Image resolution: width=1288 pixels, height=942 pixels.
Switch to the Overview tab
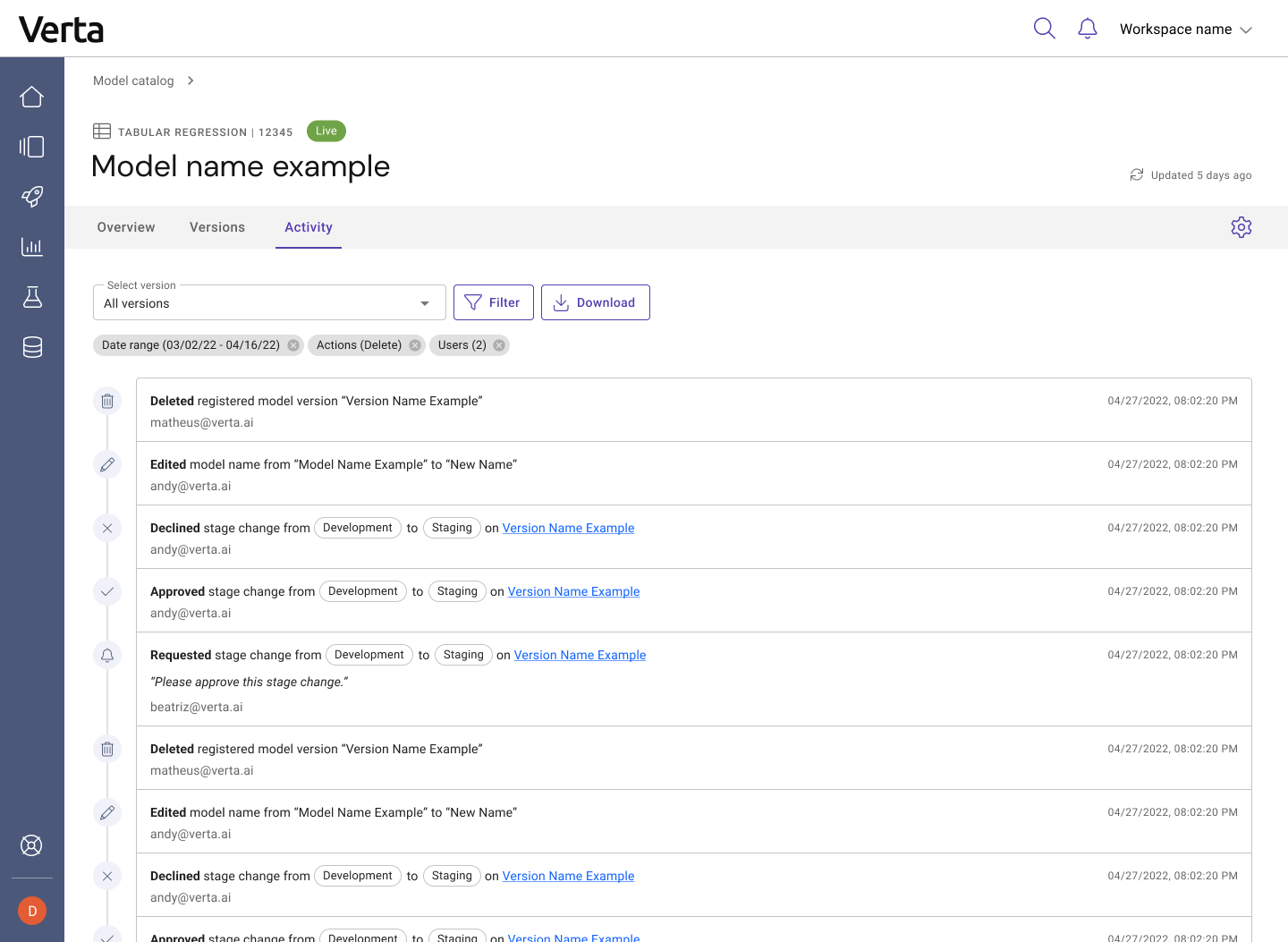126,227
